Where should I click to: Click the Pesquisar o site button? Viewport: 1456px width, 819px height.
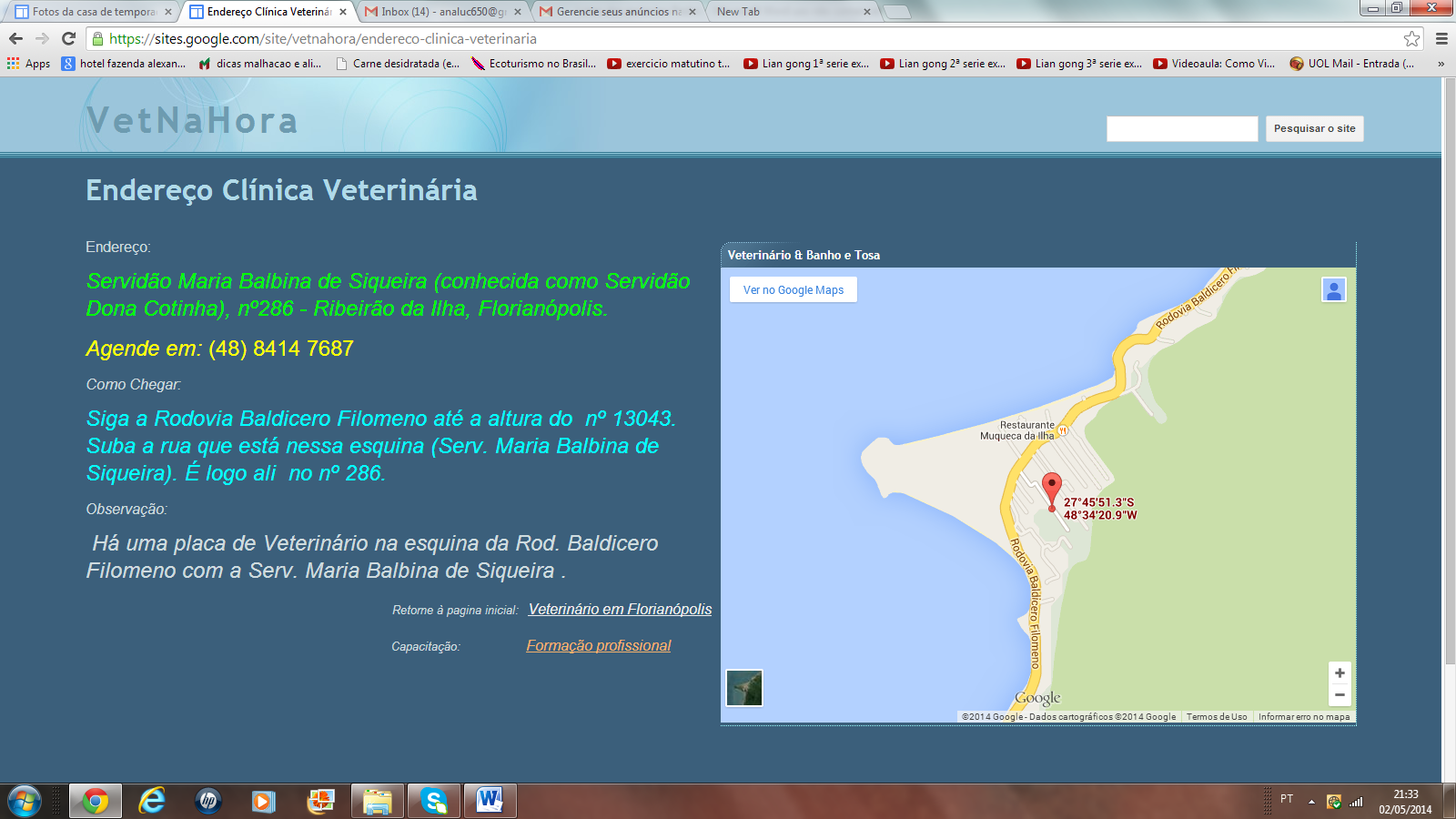[1314, 129]
